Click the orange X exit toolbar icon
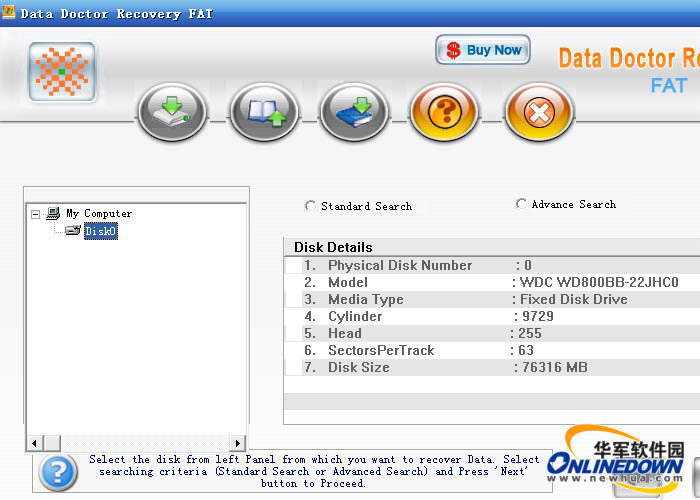 (x=539, y=112)
